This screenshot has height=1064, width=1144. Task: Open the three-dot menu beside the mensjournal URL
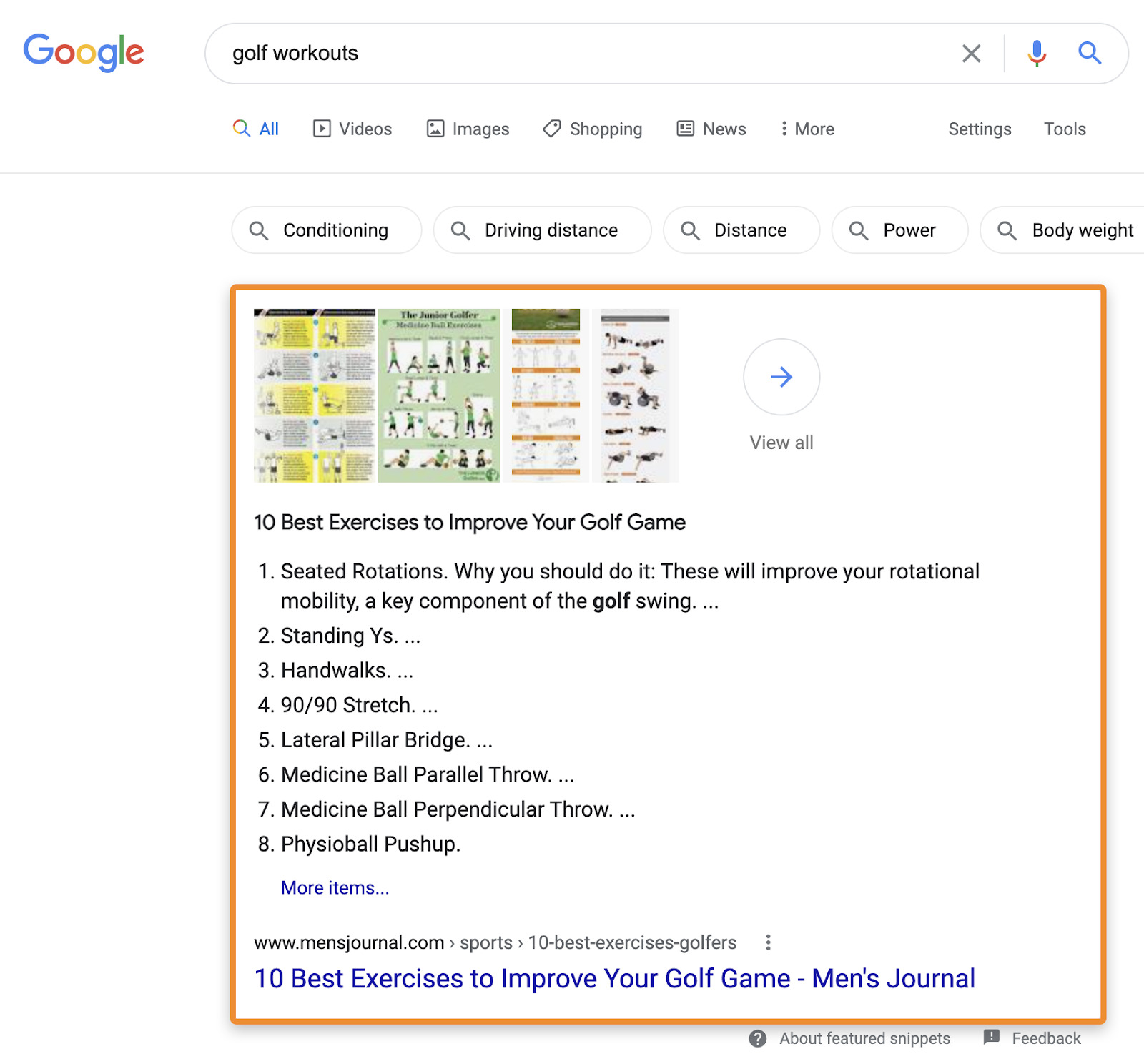[x=768, y=942]
